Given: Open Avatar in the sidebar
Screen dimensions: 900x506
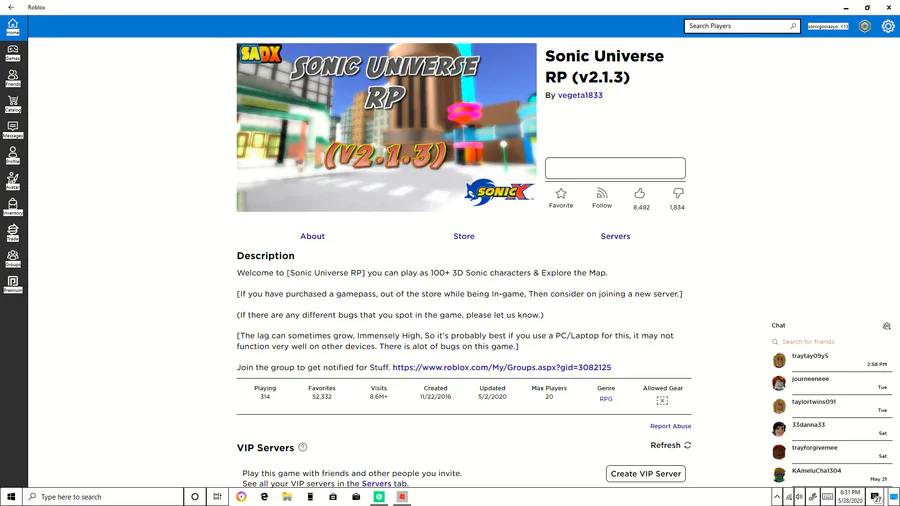Looking at the screenshot, I should 13,181.
